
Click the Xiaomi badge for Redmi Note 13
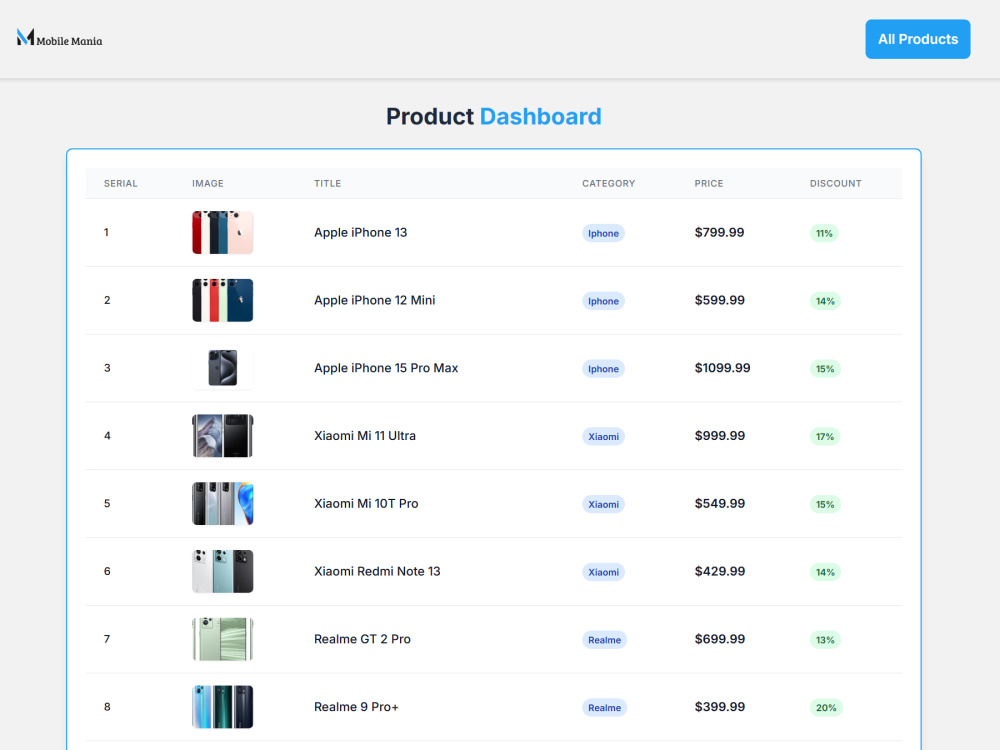coord(603,572)
